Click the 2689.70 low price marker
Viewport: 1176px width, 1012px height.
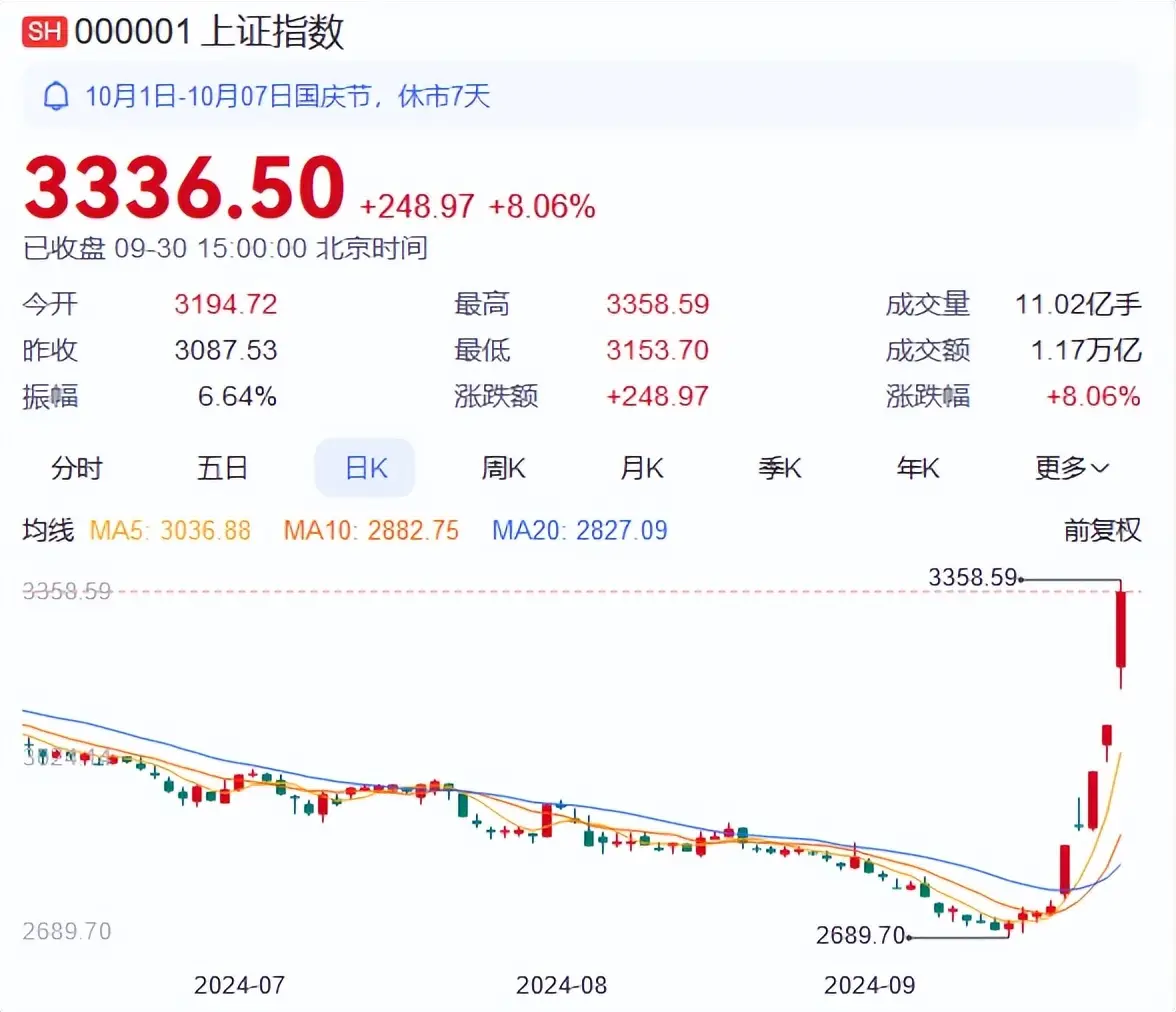[861, 937]
